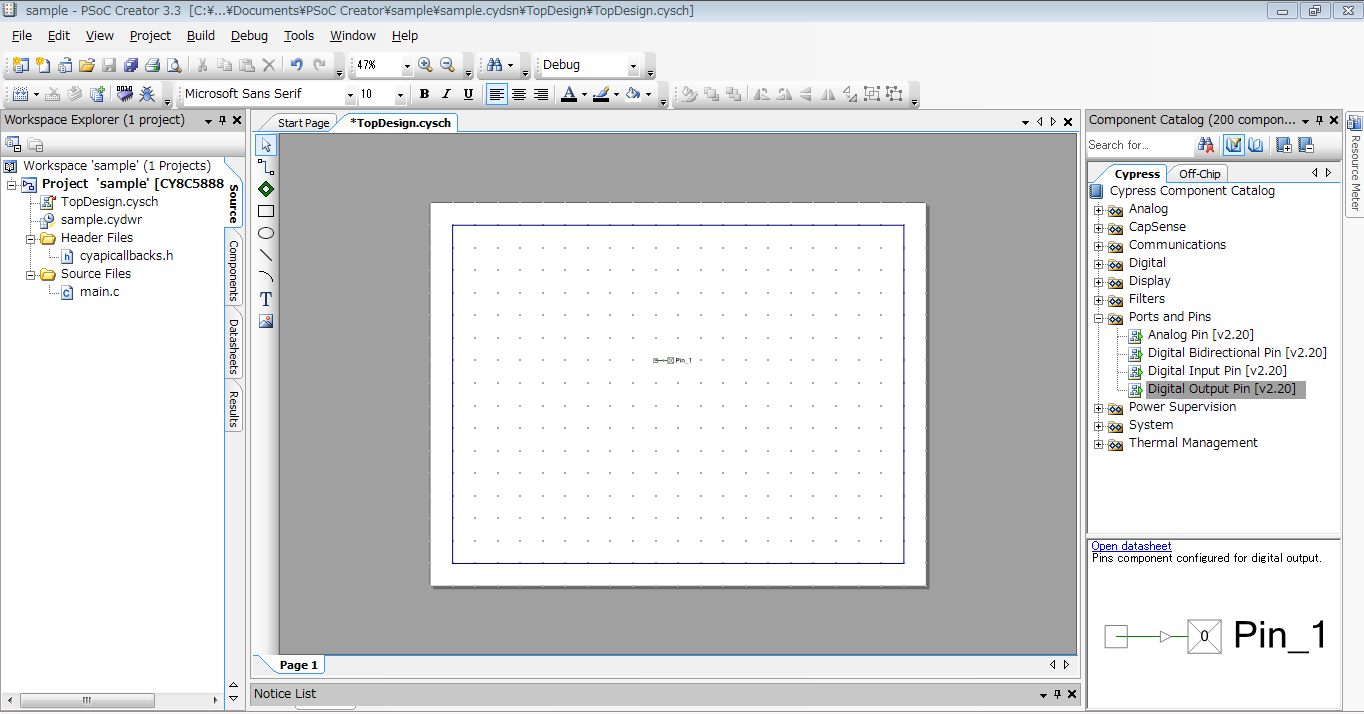Open the font size dropdown

[400, 95]
